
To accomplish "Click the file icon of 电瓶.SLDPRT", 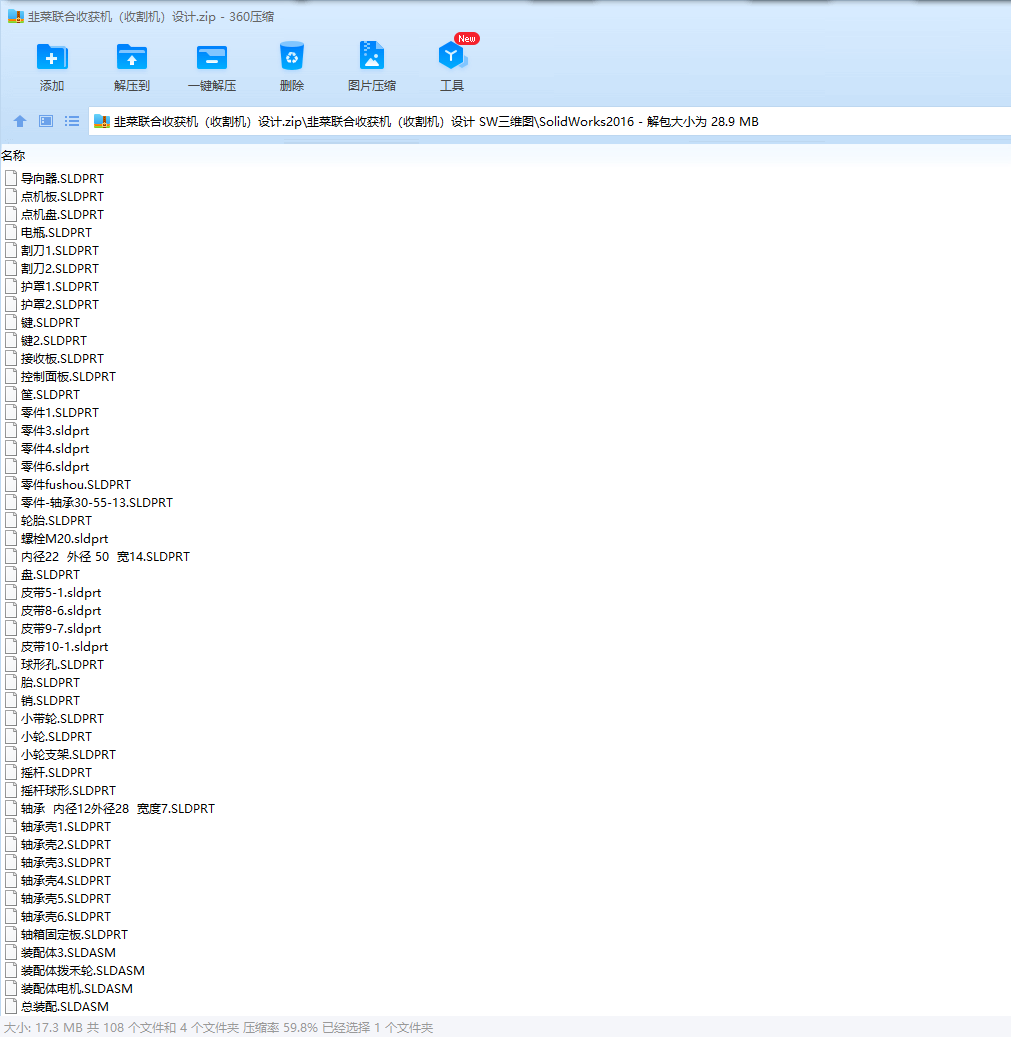I will click(11, 232).
